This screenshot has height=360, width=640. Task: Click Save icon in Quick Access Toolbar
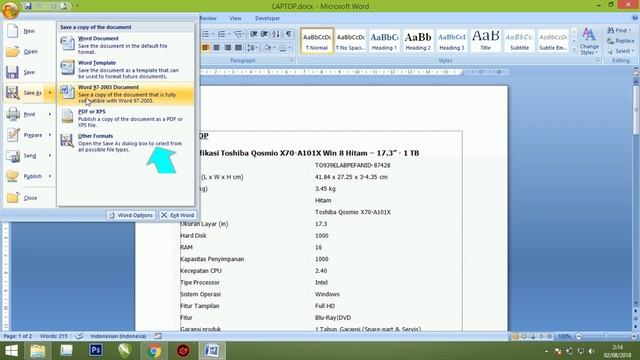tap(28, 6)
